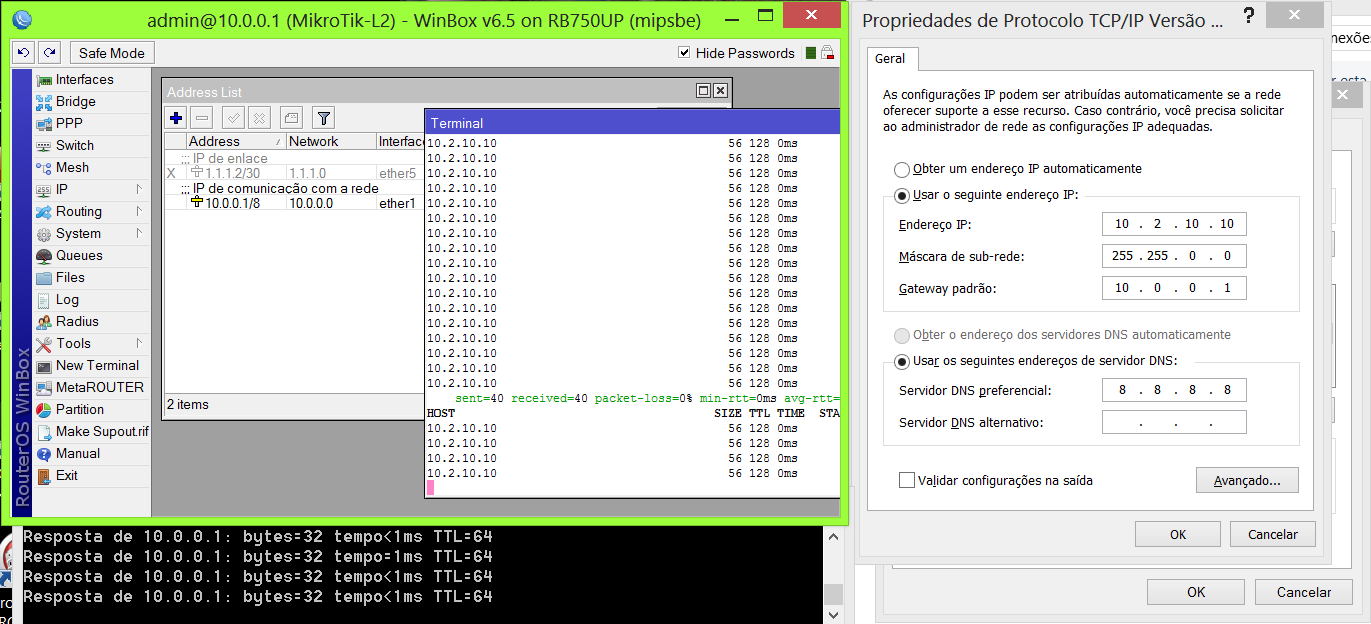The height and width of the screenshot is (624, 1371).
Task: Click Cancelar in TCP/IP properties dialog
Action: point(1273,534)
